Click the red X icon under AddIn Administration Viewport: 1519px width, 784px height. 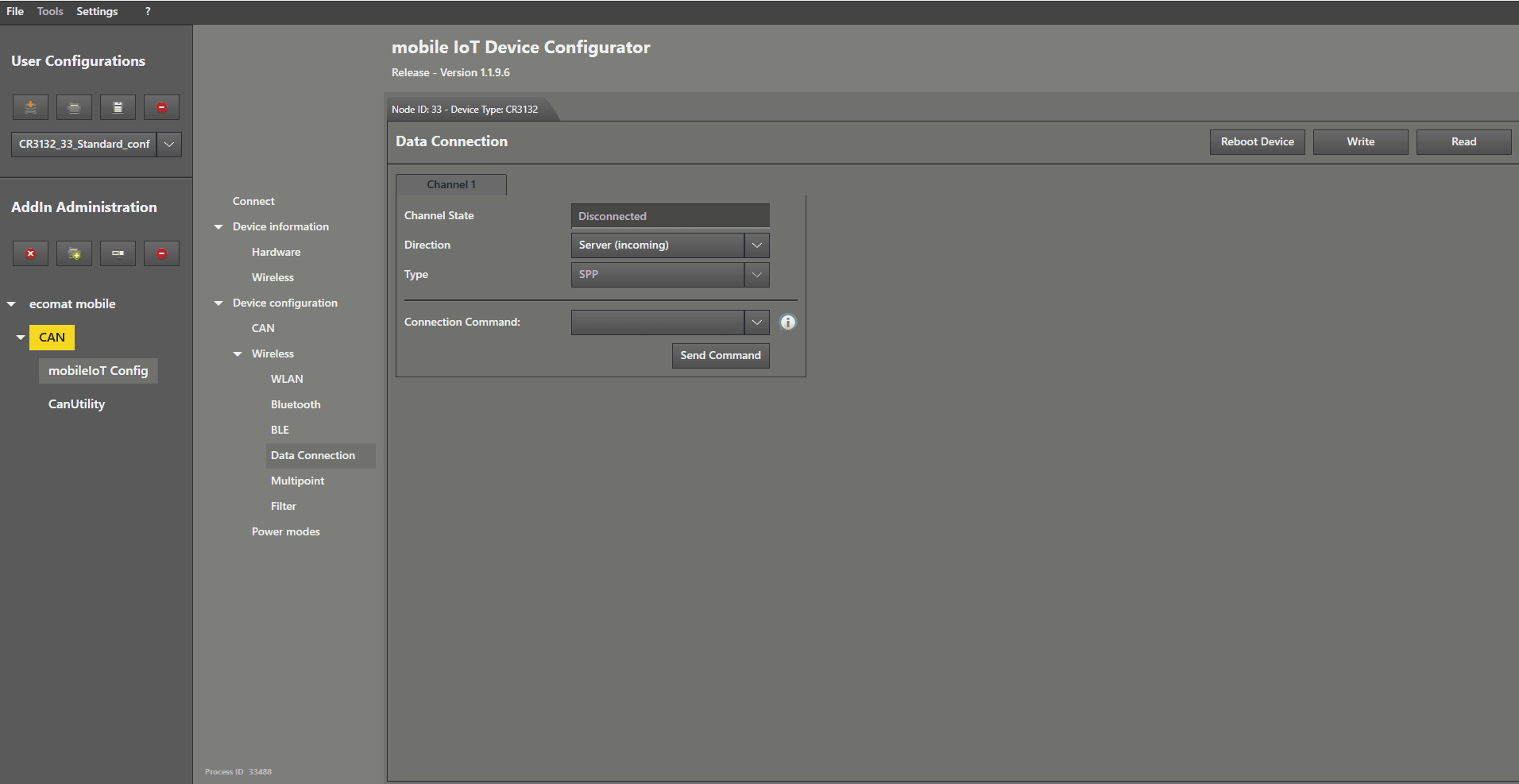(30, 253)
